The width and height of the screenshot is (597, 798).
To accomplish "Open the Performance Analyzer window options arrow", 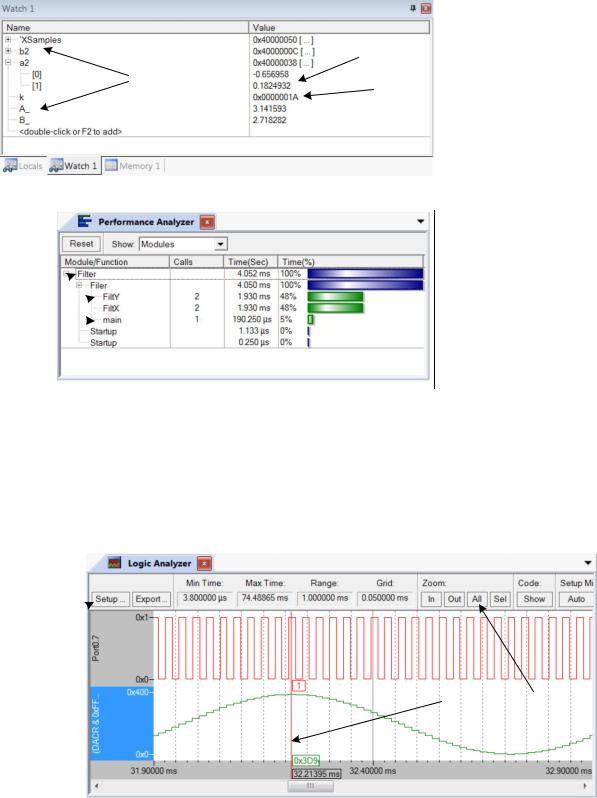I will click(x=420, y=221).
